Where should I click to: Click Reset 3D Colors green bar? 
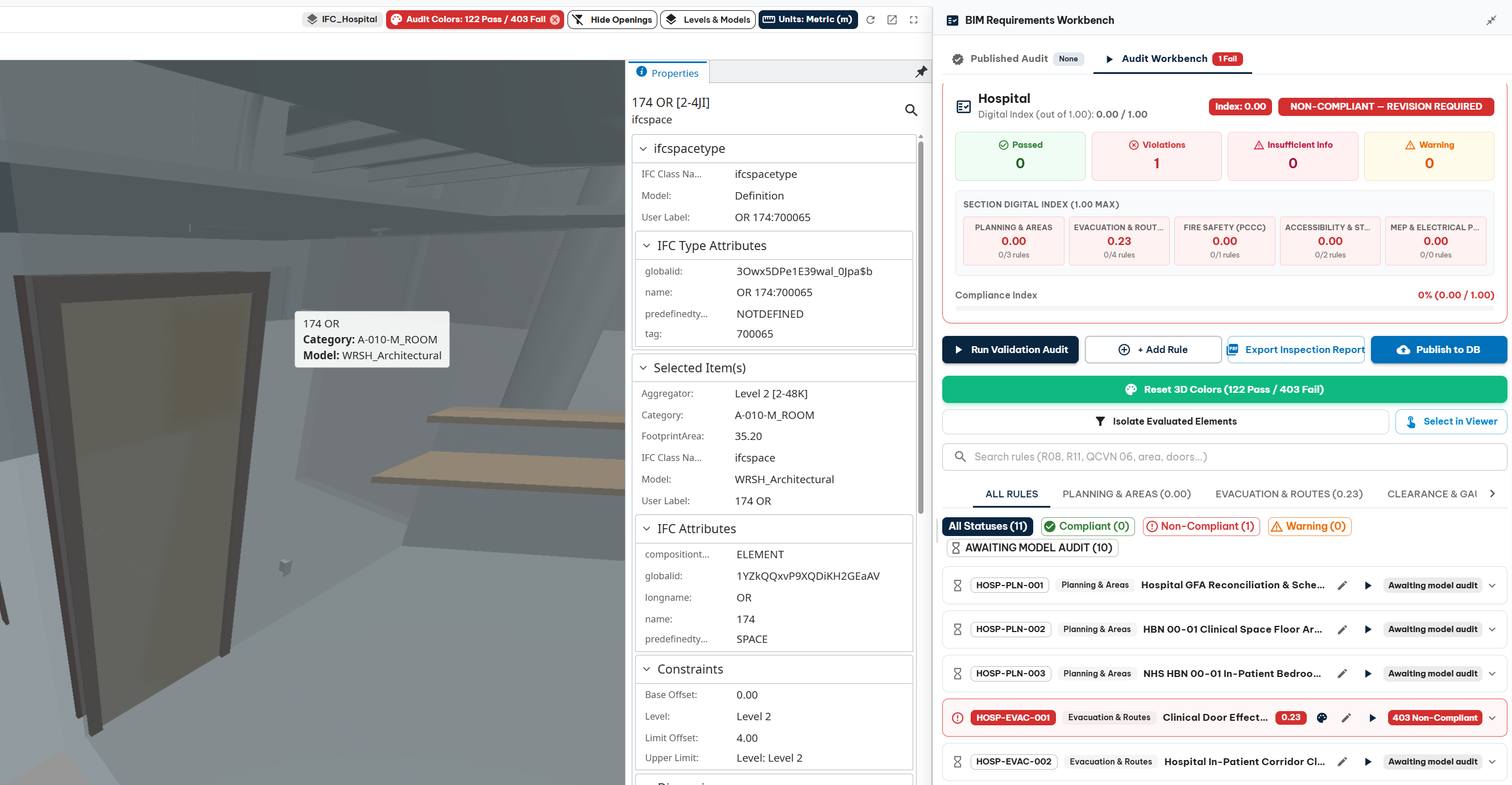[x=1224, y=389]
